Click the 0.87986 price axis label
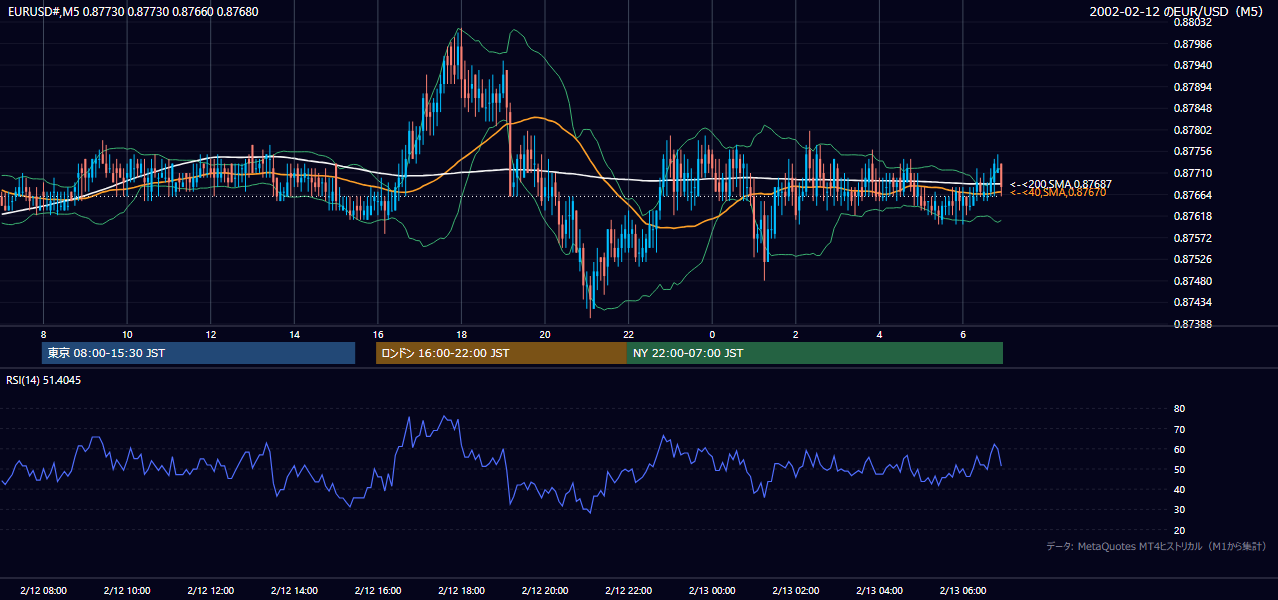 point(1193,44)
